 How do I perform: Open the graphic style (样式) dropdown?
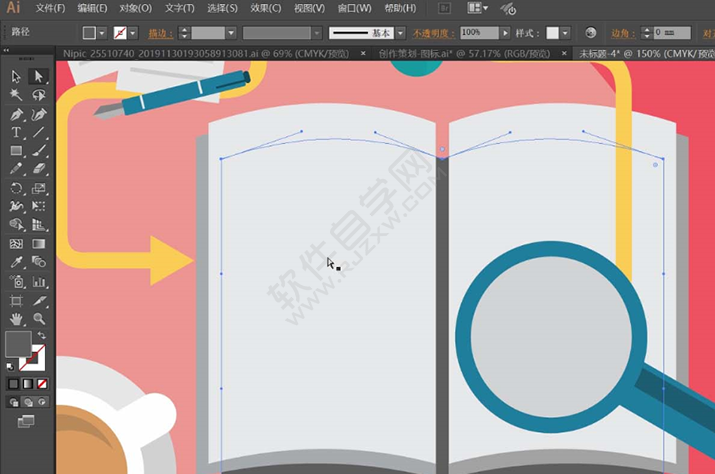(567, 33)
